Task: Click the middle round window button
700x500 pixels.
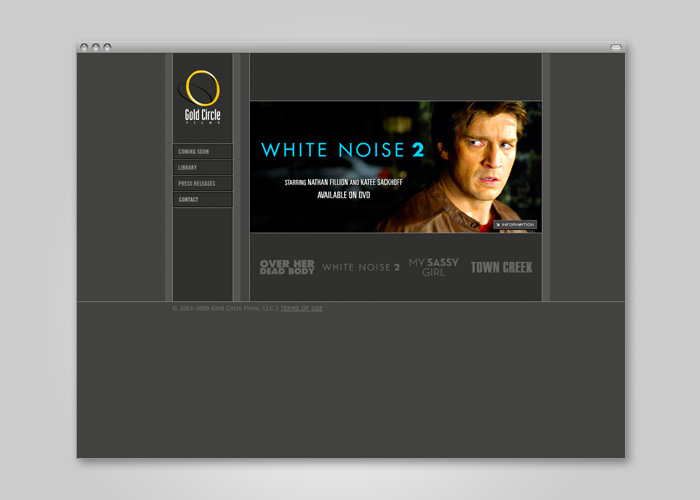Action: (x=96, y=47)
